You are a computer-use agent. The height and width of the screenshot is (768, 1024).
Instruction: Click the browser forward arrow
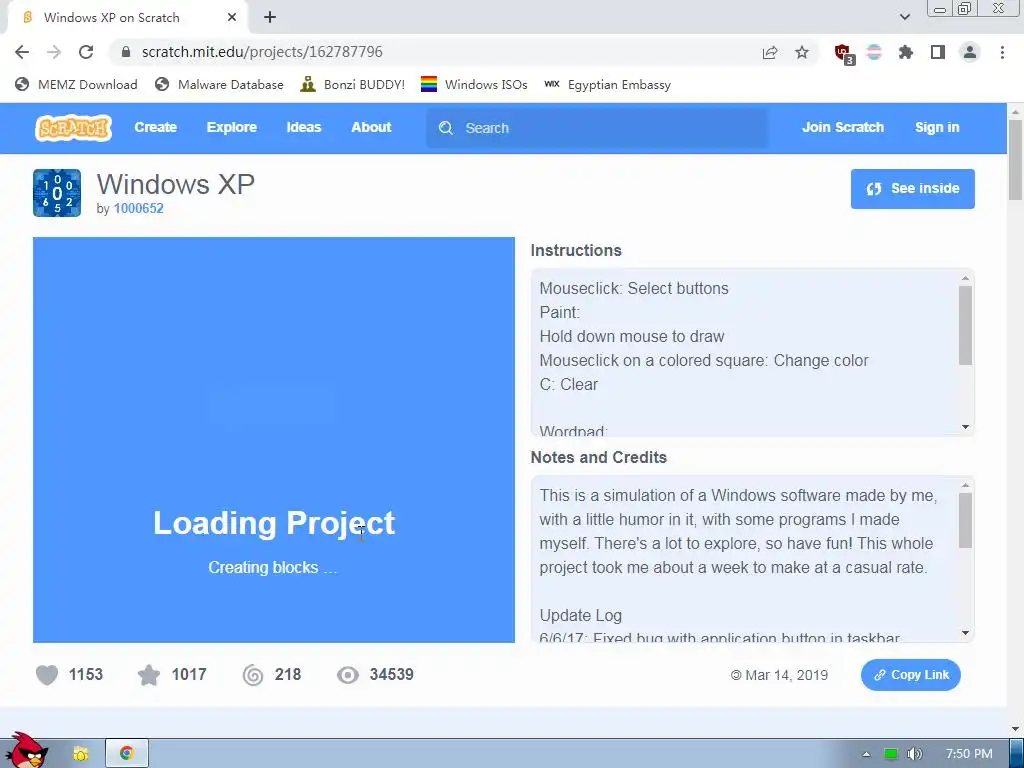54,52
